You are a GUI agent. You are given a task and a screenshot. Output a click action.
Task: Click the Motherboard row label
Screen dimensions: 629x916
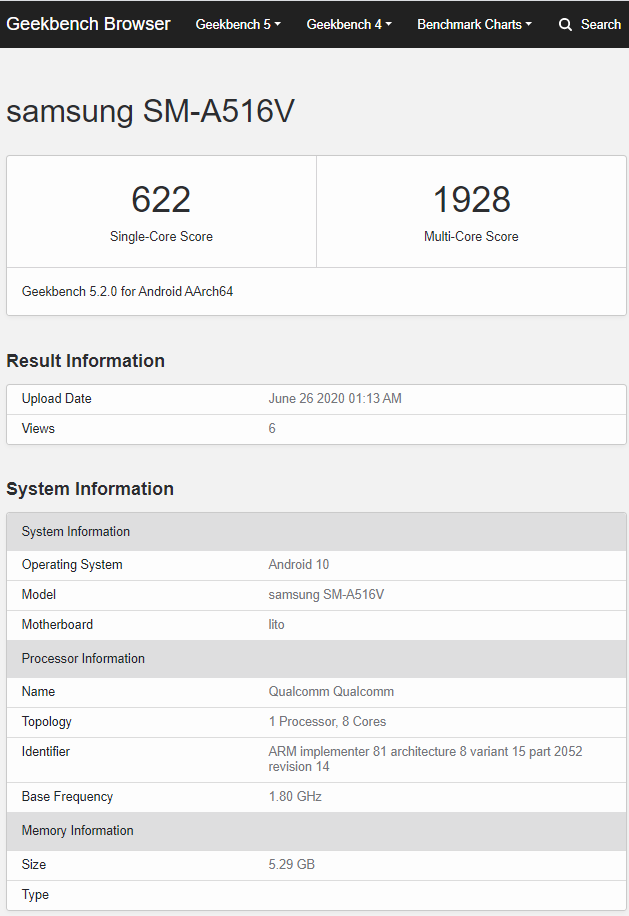[x=57, y=624]
